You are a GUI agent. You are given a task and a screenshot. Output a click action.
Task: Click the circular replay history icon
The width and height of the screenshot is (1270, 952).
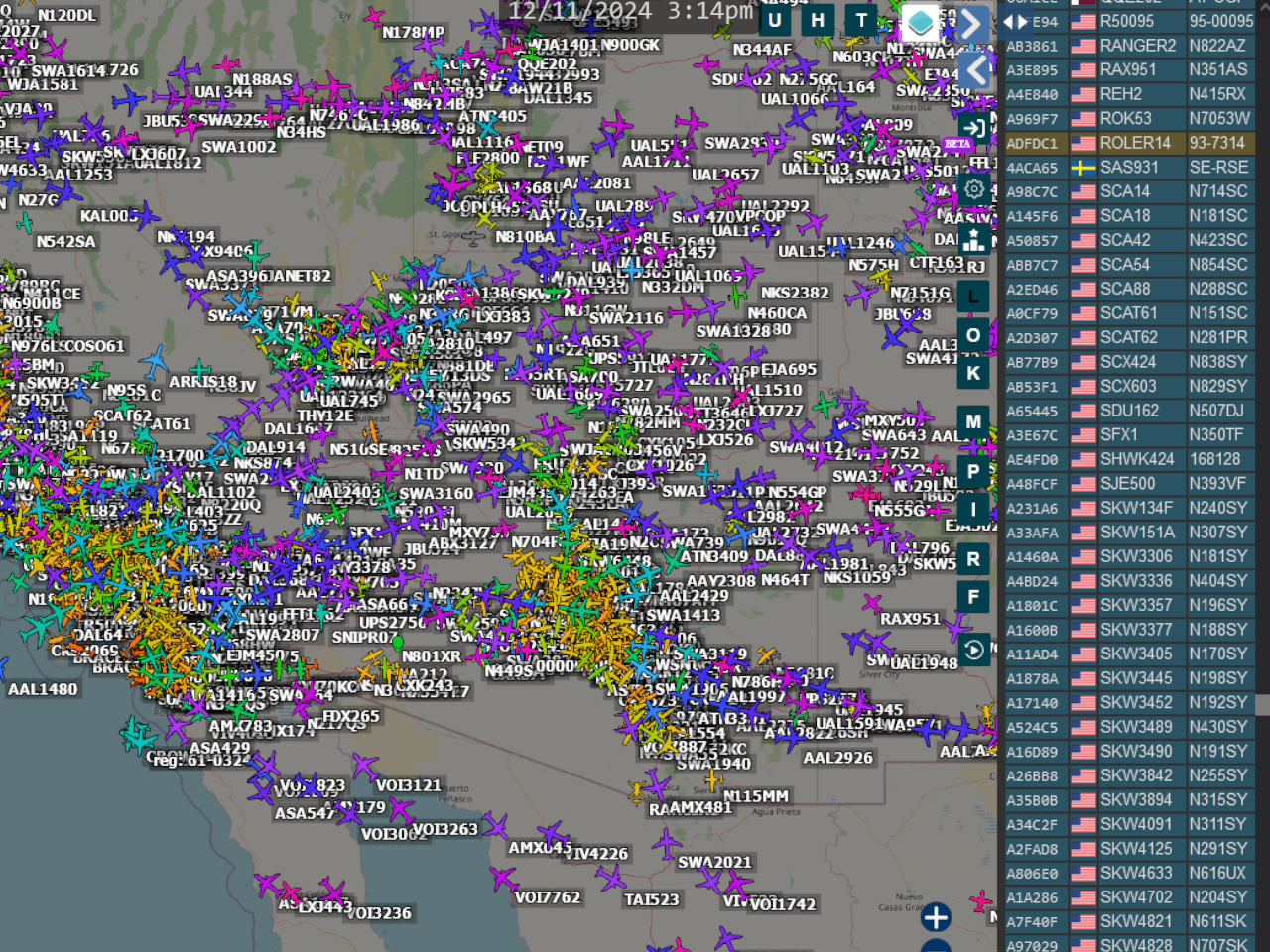[974, 650]
